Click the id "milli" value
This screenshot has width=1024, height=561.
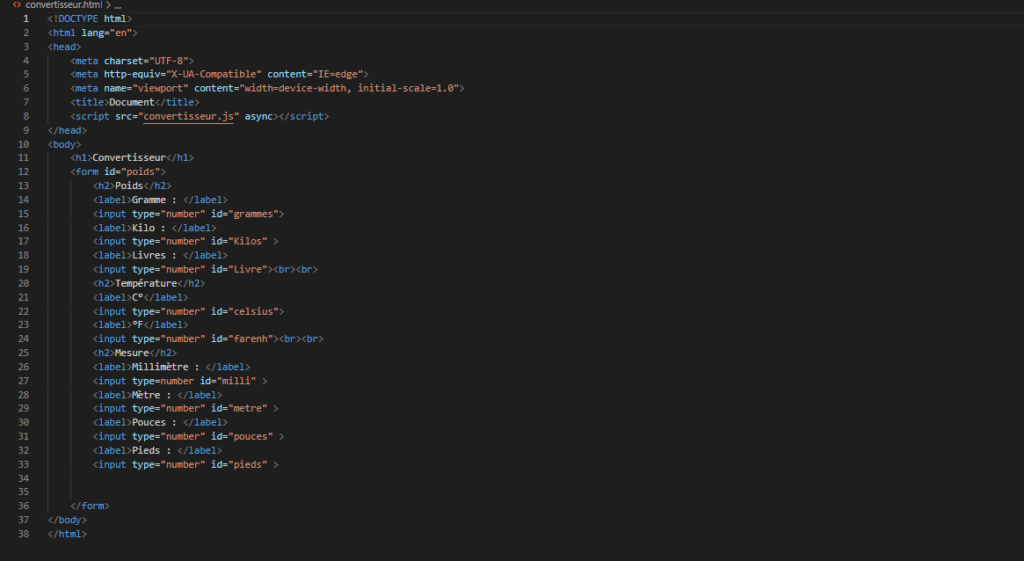(236, 381)
